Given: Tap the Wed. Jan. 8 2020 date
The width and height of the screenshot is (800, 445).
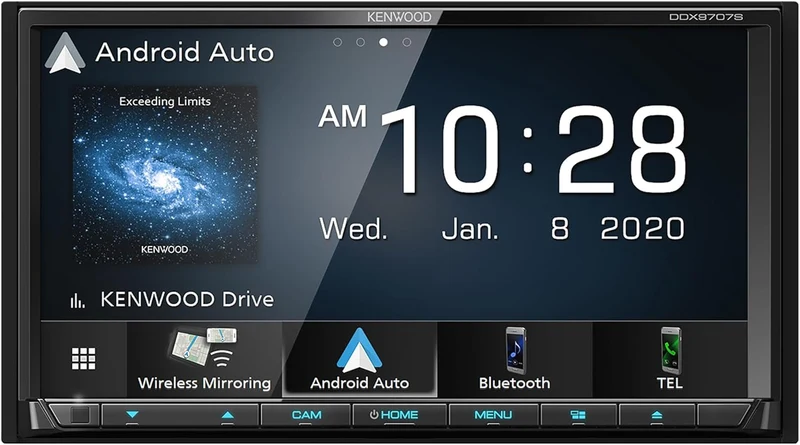Looking at the screenshot, I should point(502,229).
